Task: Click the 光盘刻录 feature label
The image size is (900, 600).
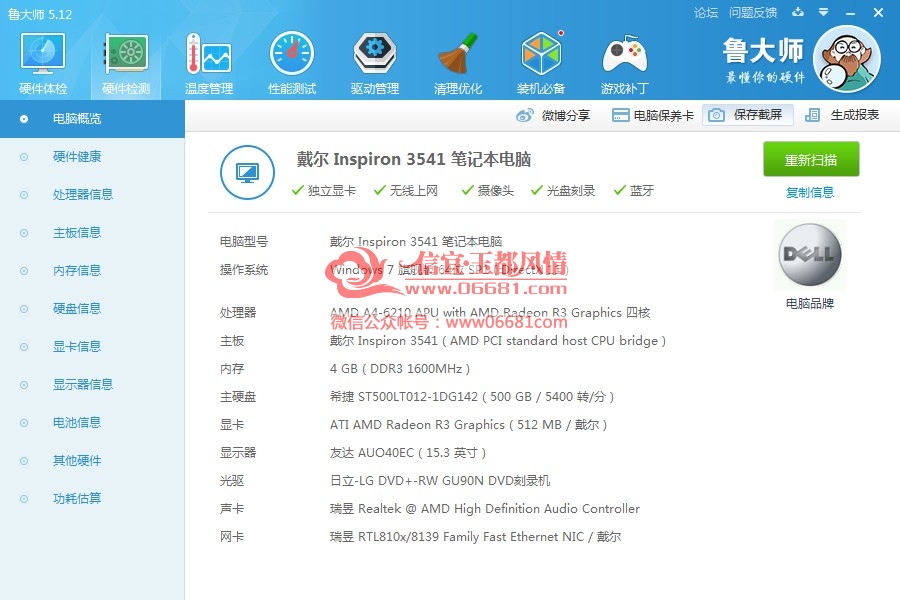Action: coord(571,191)
